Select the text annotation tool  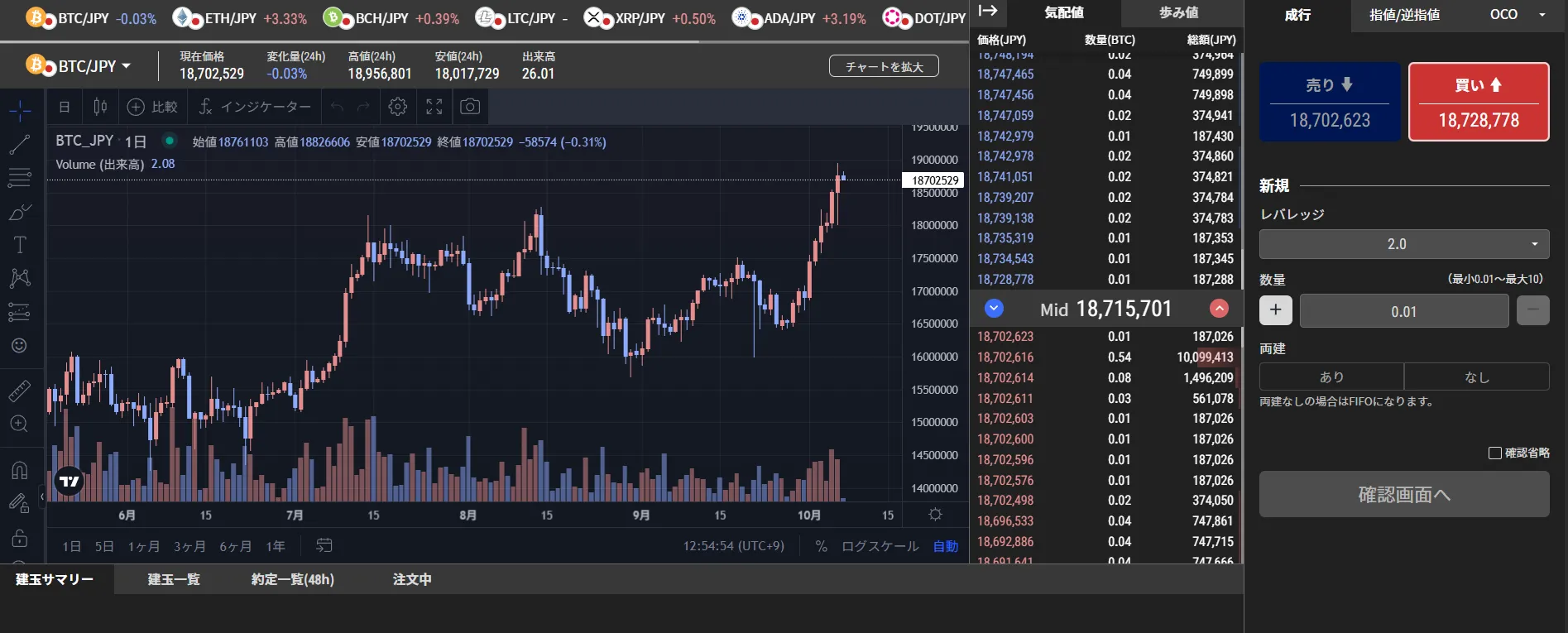pos(20,245)
